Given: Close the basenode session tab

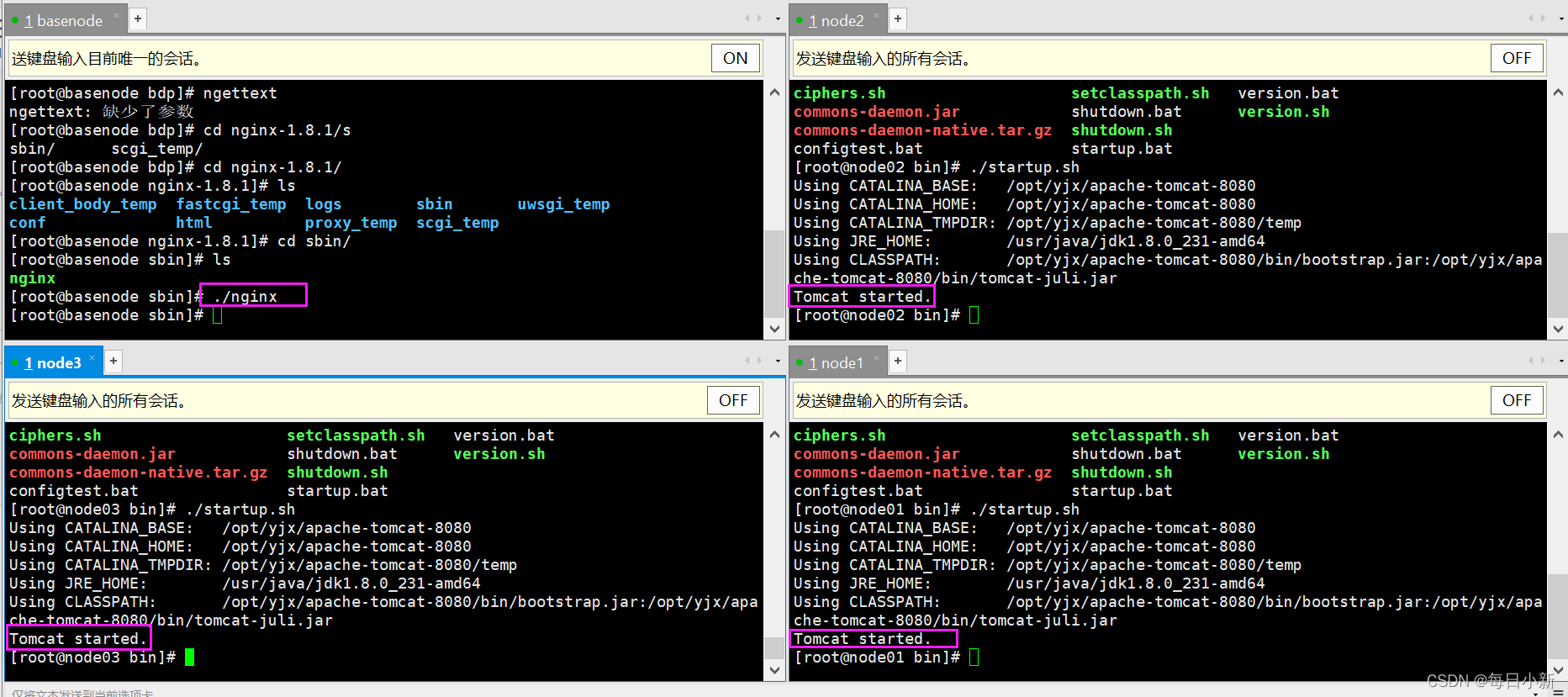Looking at the screenshot, I should pos(116,15).
